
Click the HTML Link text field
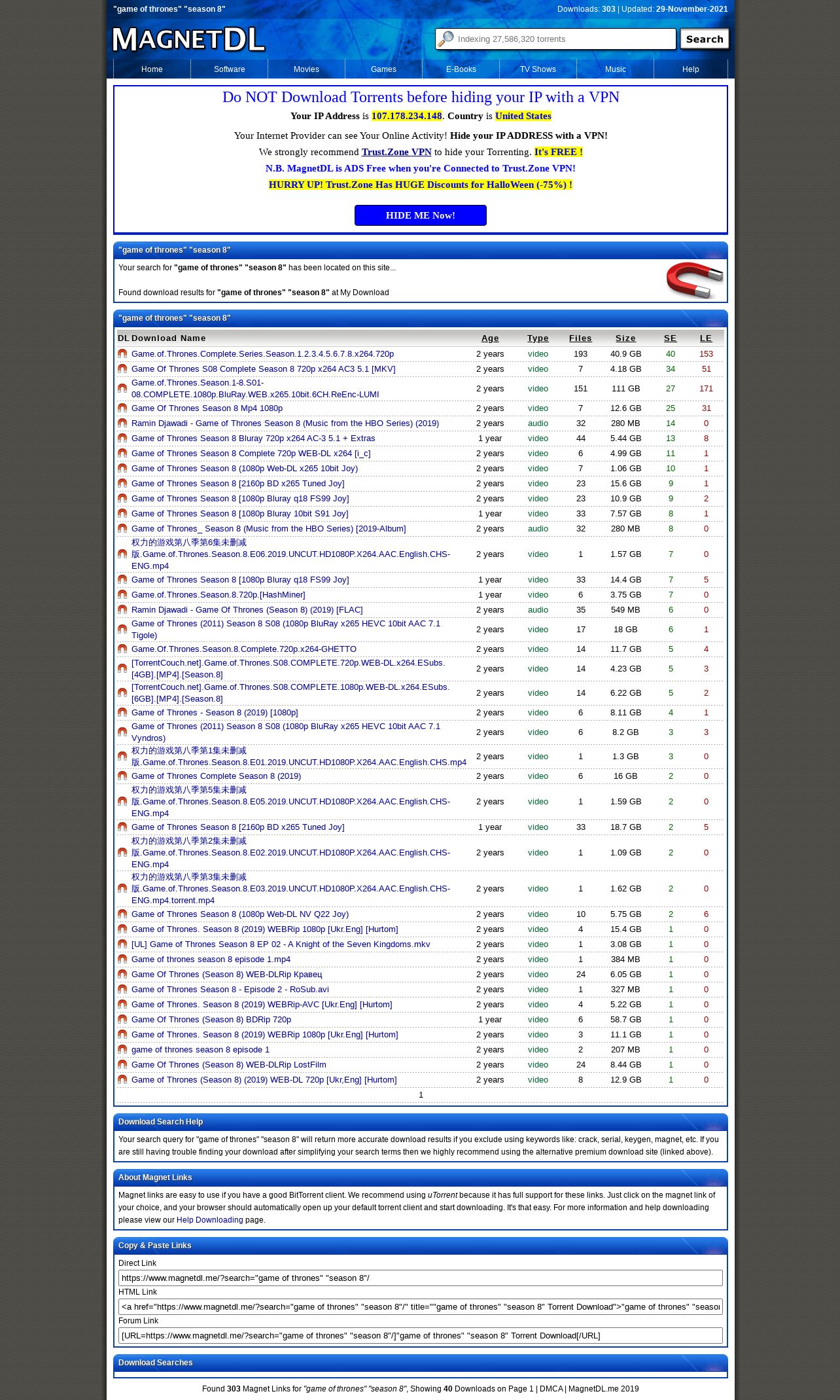click(421, 1307)
